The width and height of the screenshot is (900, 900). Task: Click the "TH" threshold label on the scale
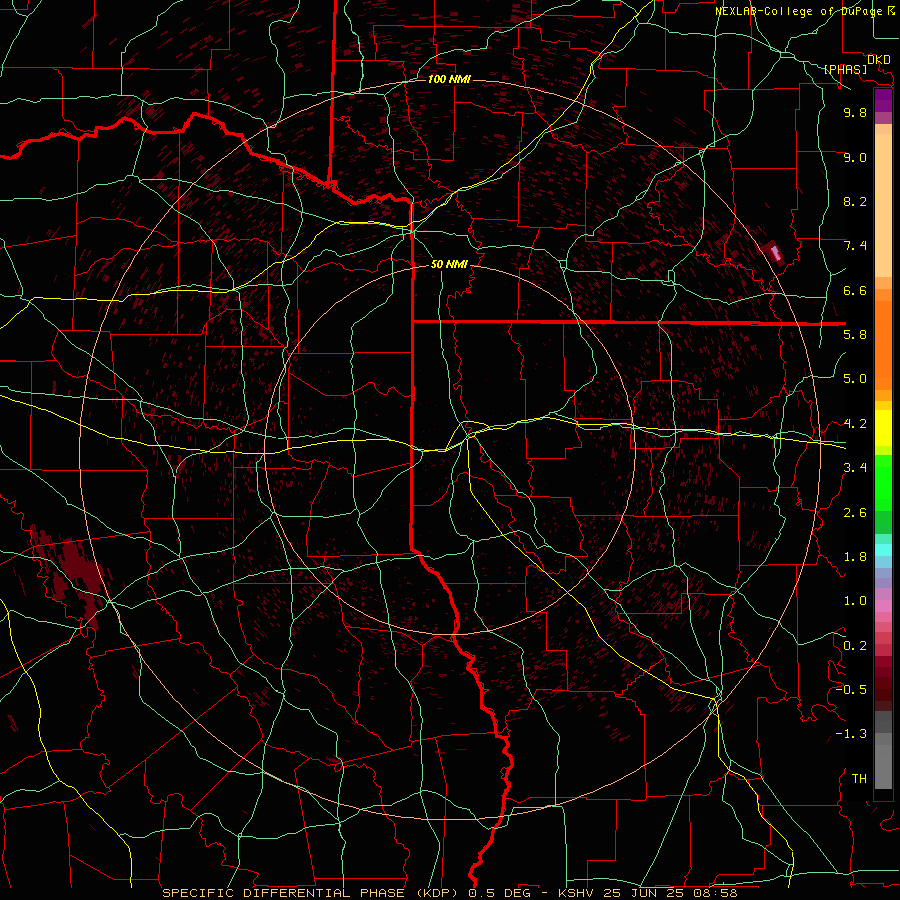pyautogui.click(x=859, y=779)
